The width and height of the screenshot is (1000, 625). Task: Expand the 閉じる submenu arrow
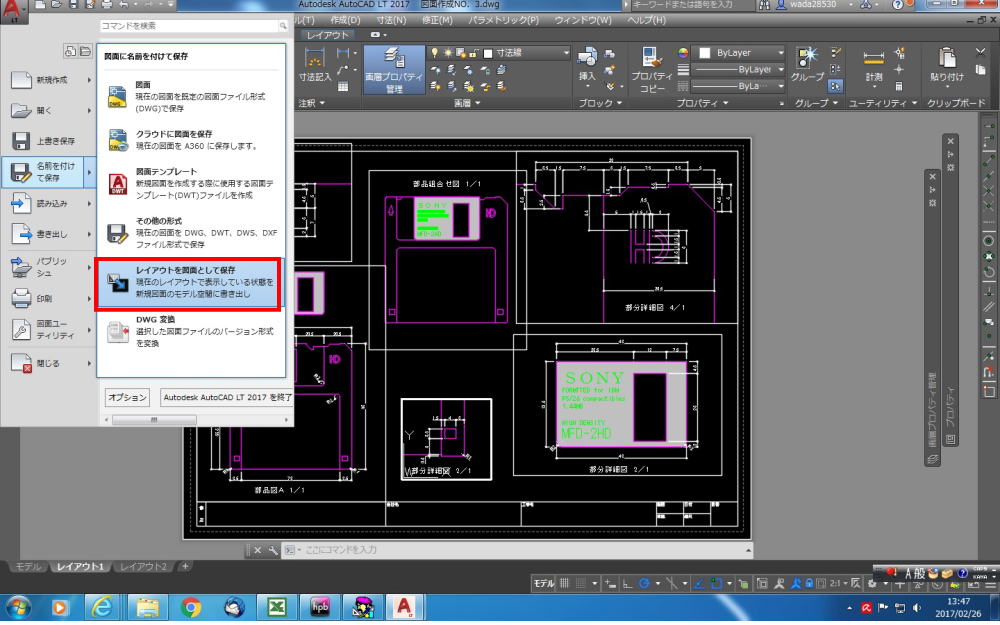[x=89, y=363]
